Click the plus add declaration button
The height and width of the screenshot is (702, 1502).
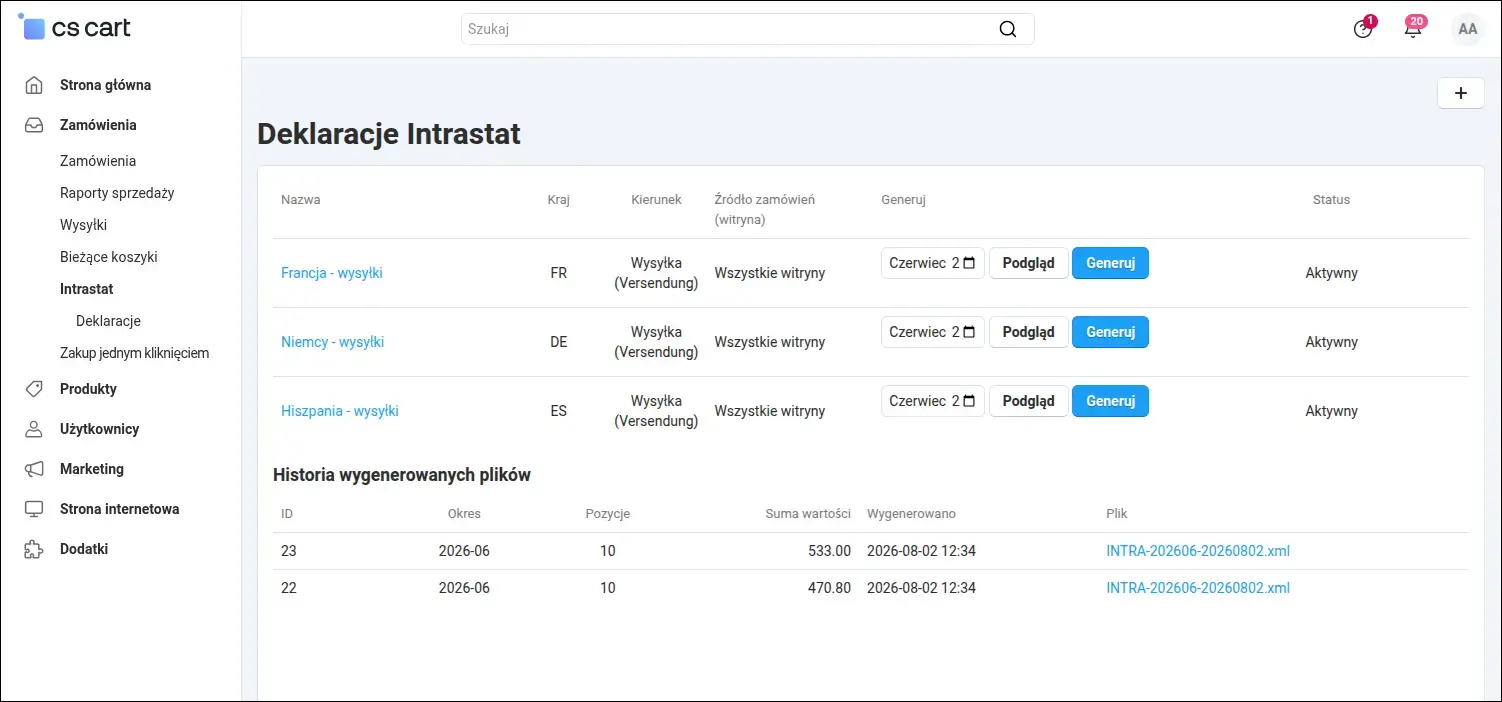tap(1461, 93)
